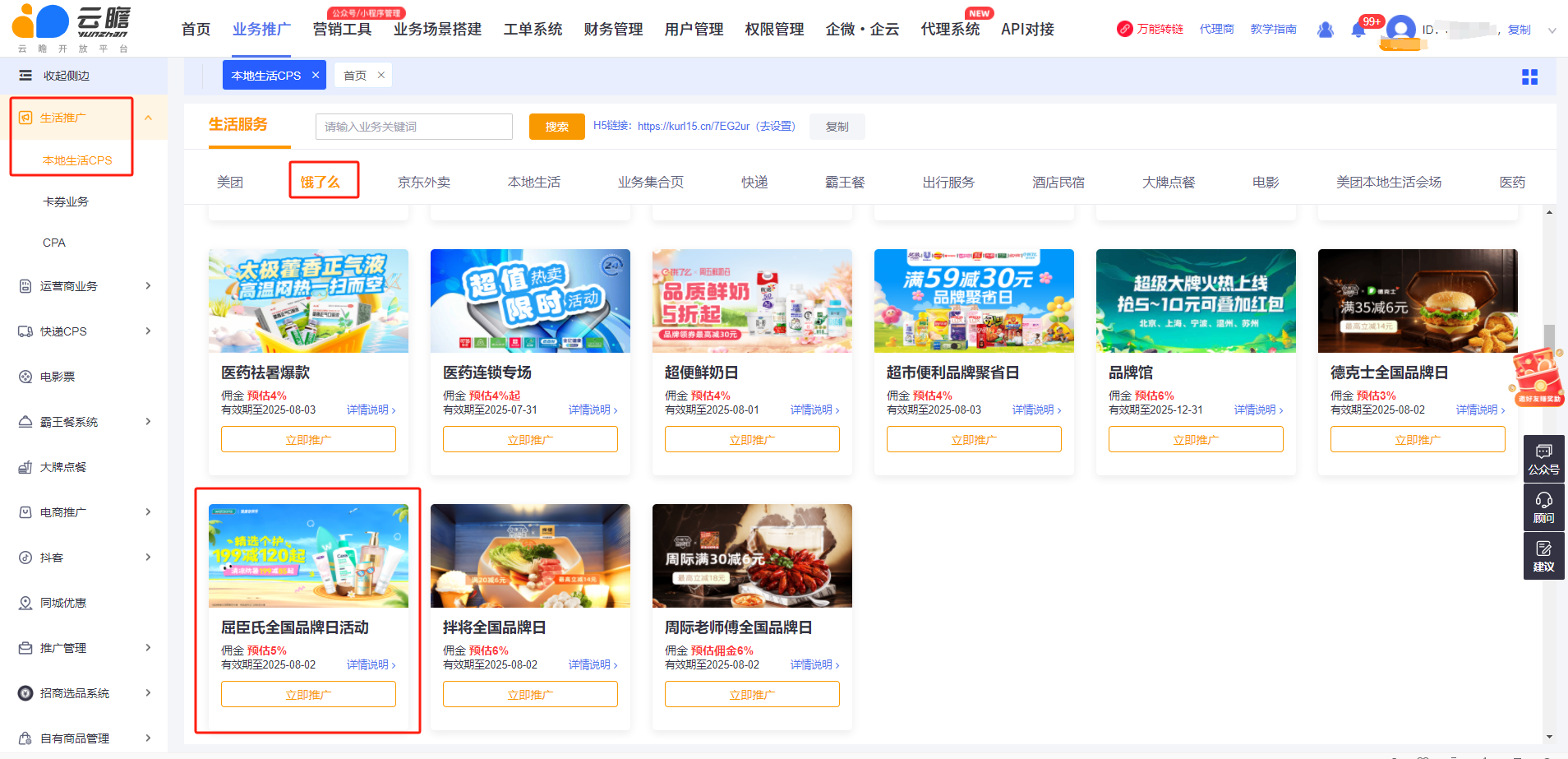The width and height of the screenshot is (1568, 759).
Task: Click 立即推广 for 医药祛暑爆款
Action: pyautogui.click(x=308, y=439)
